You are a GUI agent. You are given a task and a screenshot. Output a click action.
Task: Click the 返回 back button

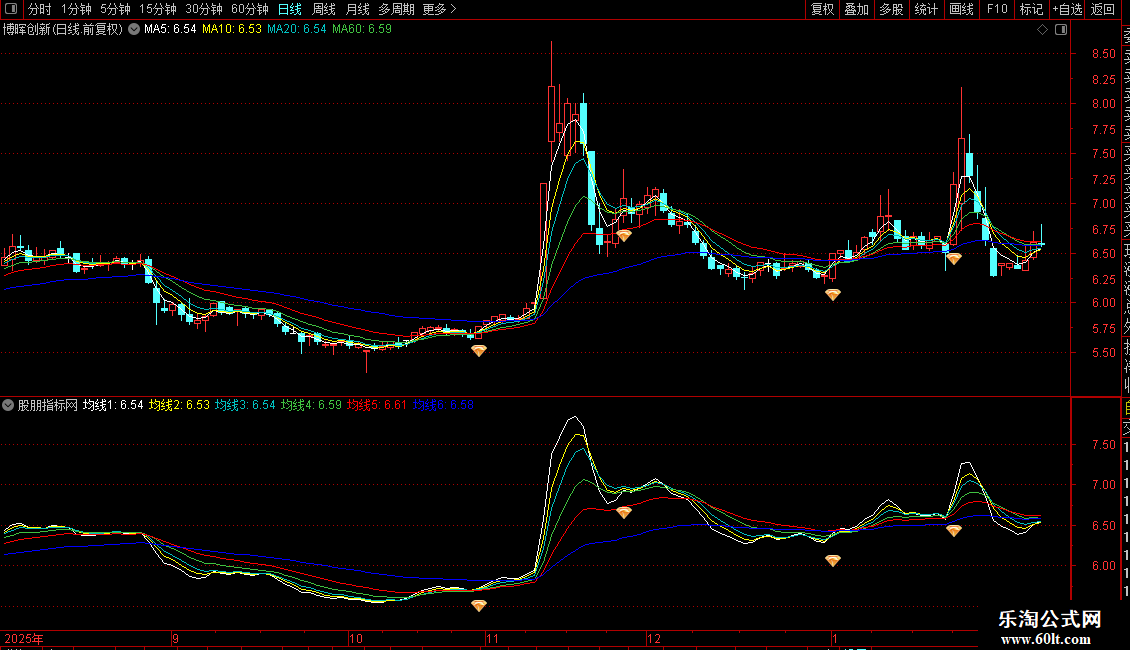[1103, 9]
